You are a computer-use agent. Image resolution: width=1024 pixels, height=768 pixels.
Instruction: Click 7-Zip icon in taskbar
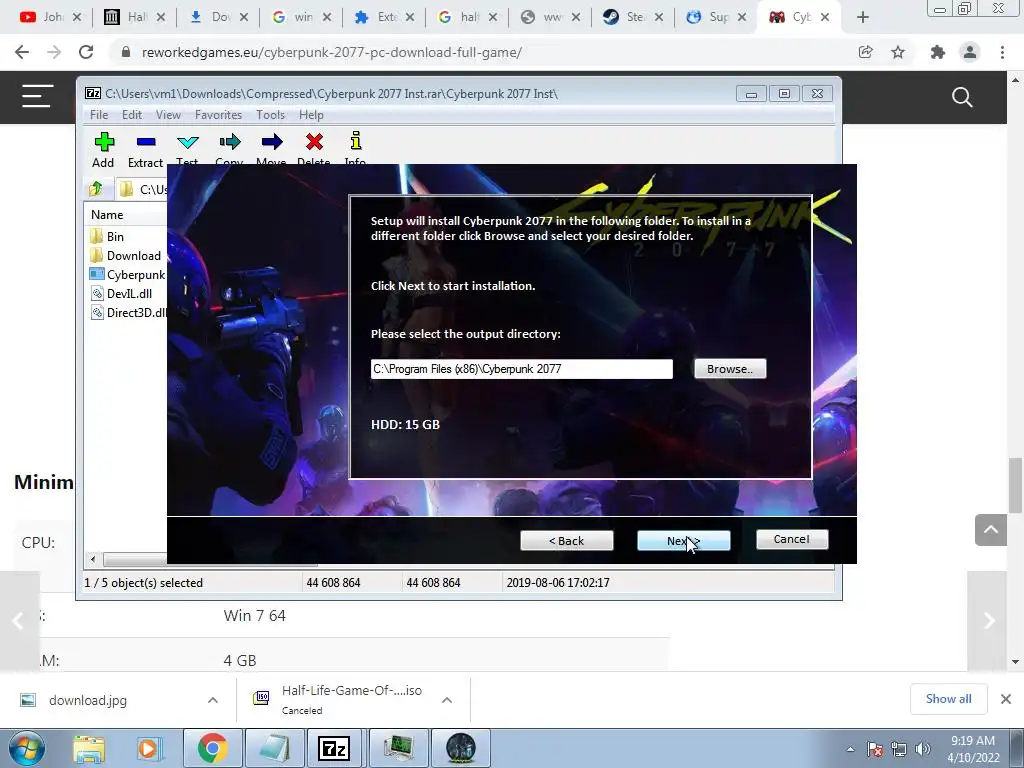334,748
